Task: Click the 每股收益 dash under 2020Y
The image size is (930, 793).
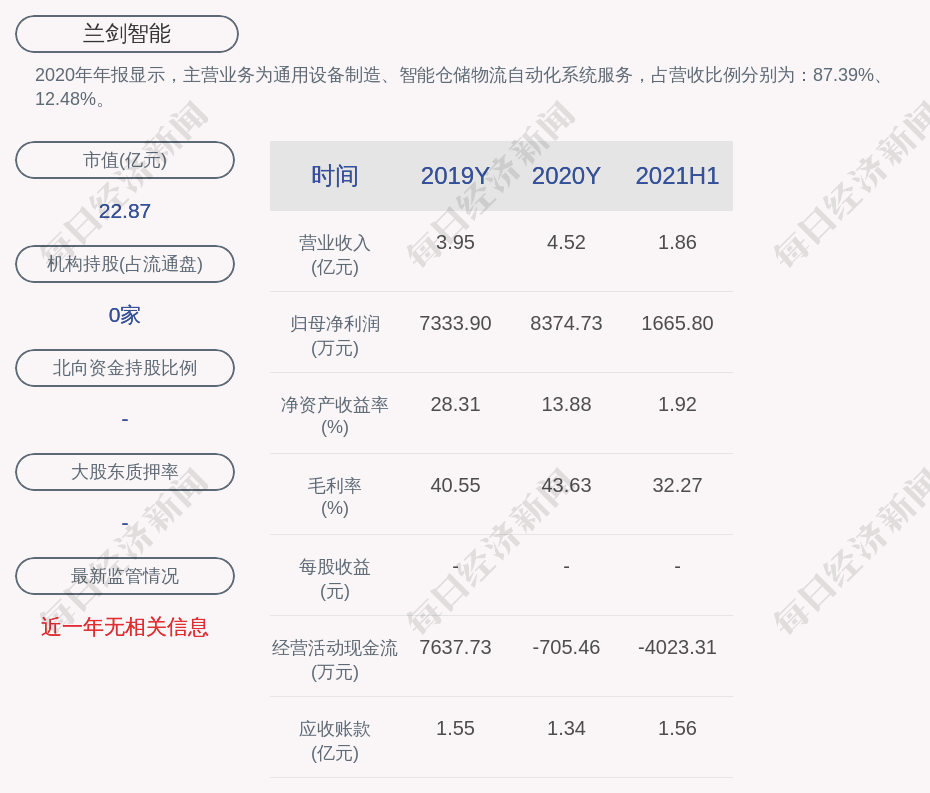Action: pyautogui.click(x=566, y=566)
